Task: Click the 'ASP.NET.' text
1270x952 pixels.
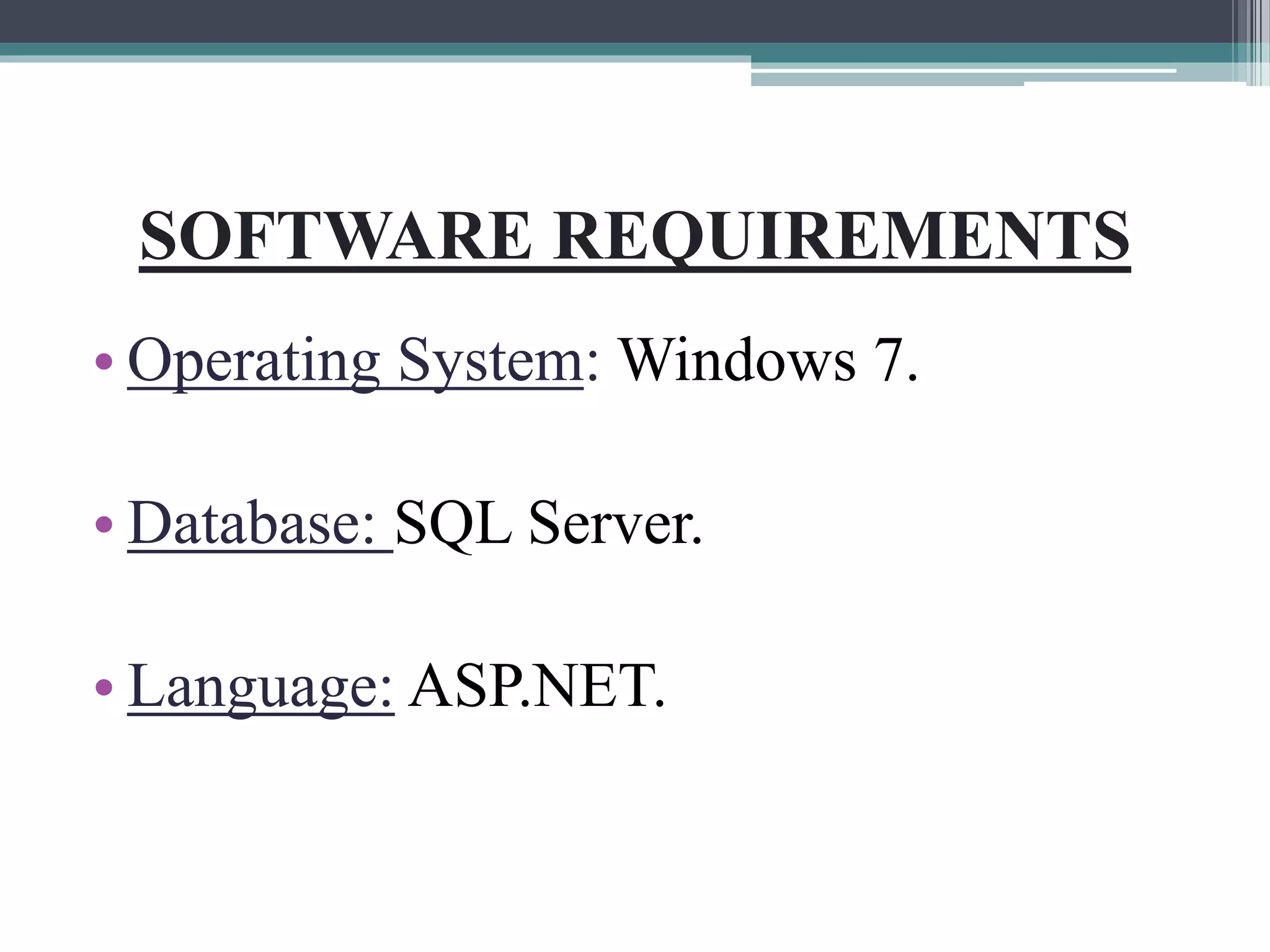Action: 537,686
